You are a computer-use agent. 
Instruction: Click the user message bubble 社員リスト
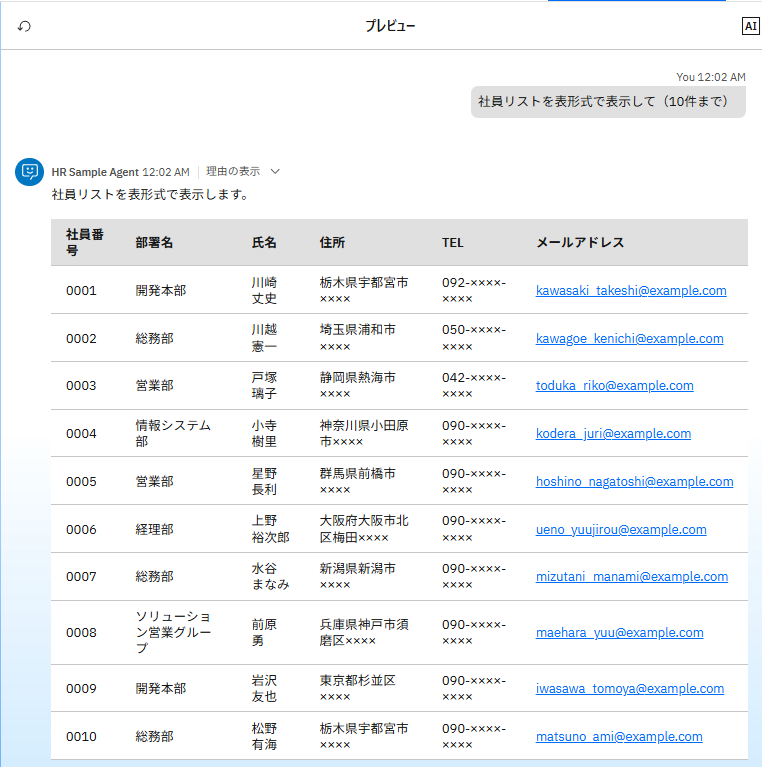click(607, 101)
